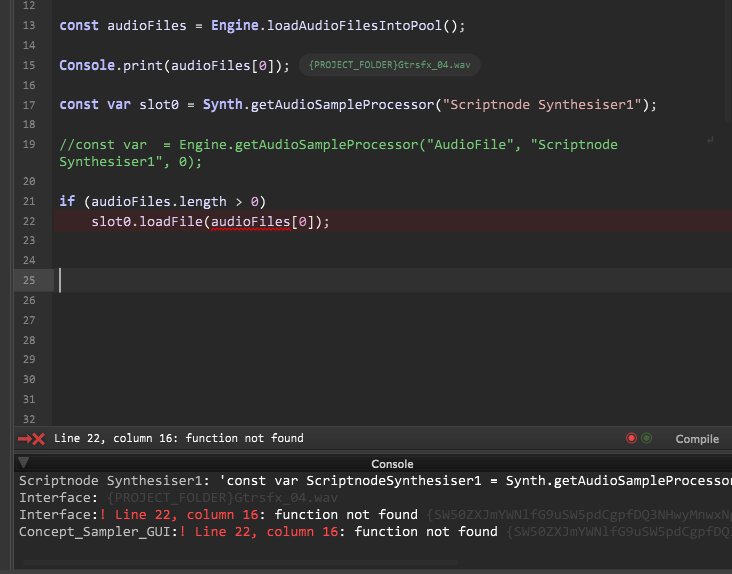Screen dimensions: 732x574
Task: Click the green status indicator near Compile
Action: tap(646, 438)
